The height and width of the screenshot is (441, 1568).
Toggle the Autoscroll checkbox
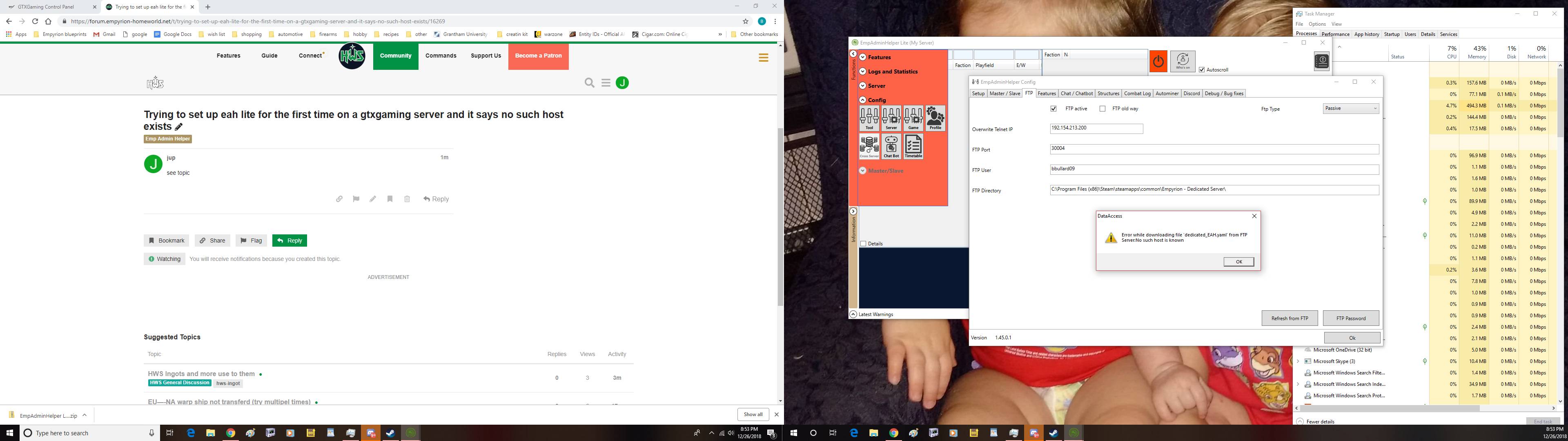tap(1202, 70)
